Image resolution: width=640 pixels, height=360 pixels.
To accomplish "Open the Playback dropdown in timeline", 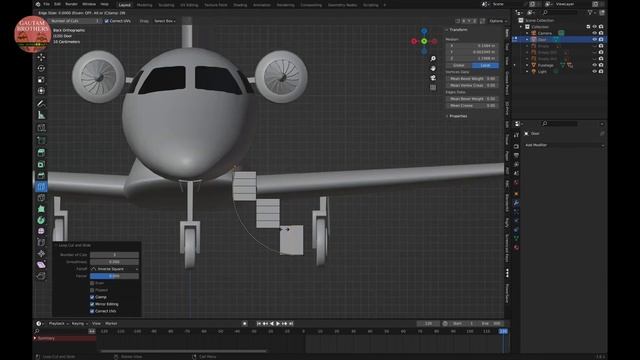I will coord(59,323).
